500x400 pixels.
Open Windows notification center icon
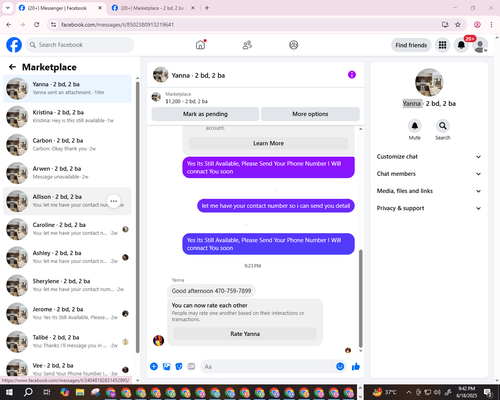pyautogui.click(x=488, y=392)
